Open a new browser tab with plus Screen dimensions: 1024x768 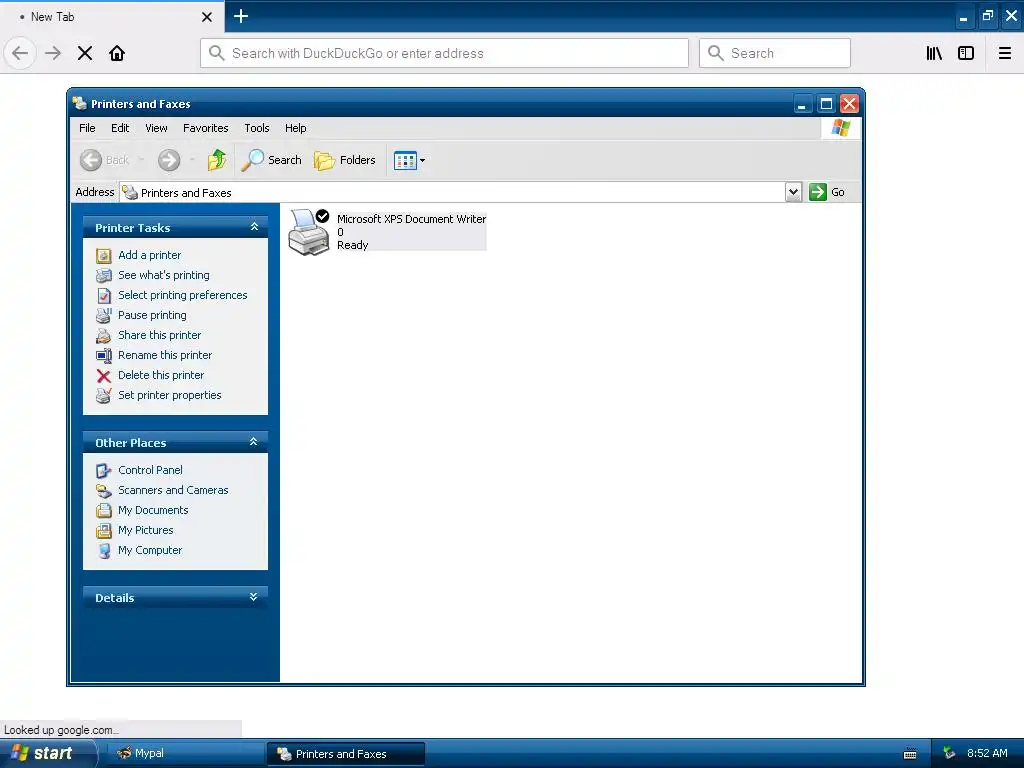241,16
